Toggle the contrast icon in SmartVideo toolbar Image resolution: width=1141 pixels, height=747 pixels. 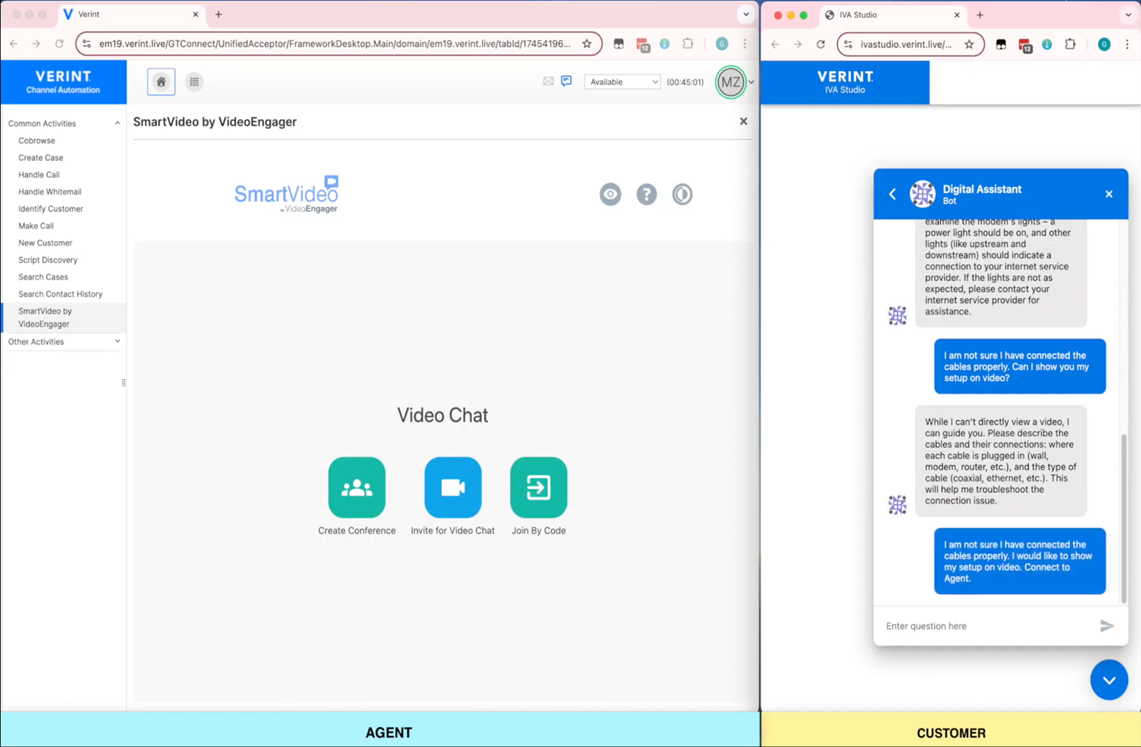[x=682, y=194]
